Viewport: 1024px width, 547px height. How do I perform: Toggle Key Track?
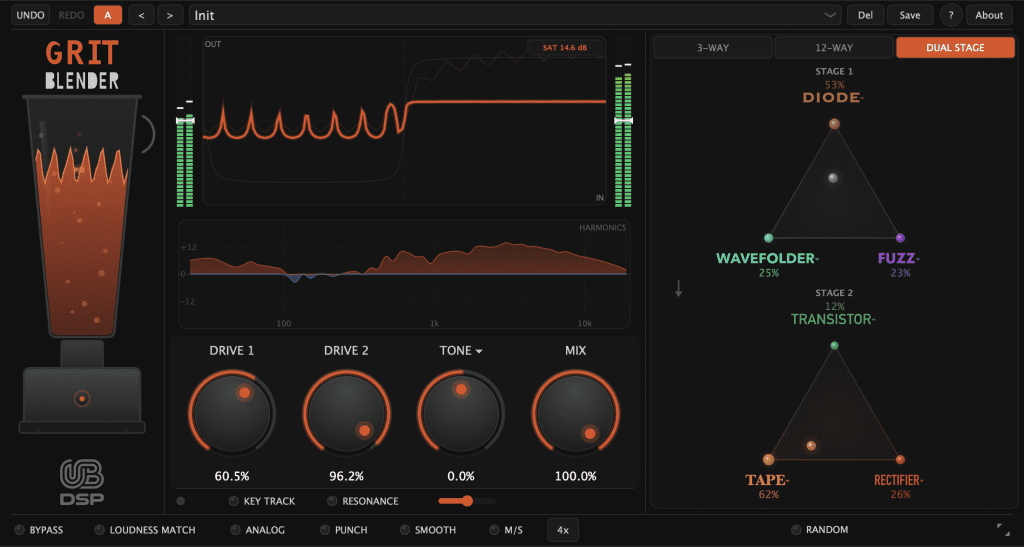(x=262, y=501)
